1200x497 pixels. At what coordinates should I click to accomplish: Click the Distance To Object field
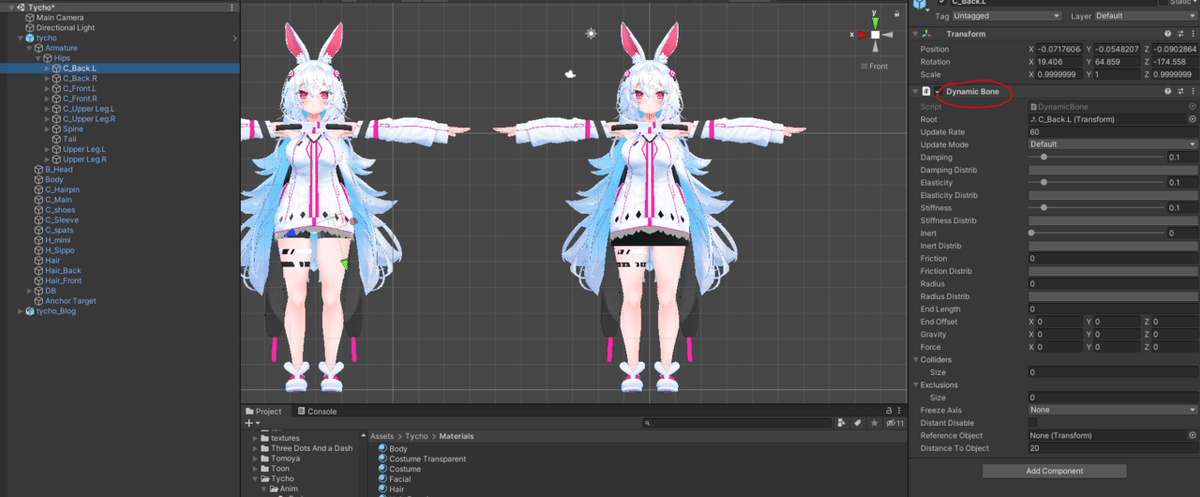pos(1112,448)
